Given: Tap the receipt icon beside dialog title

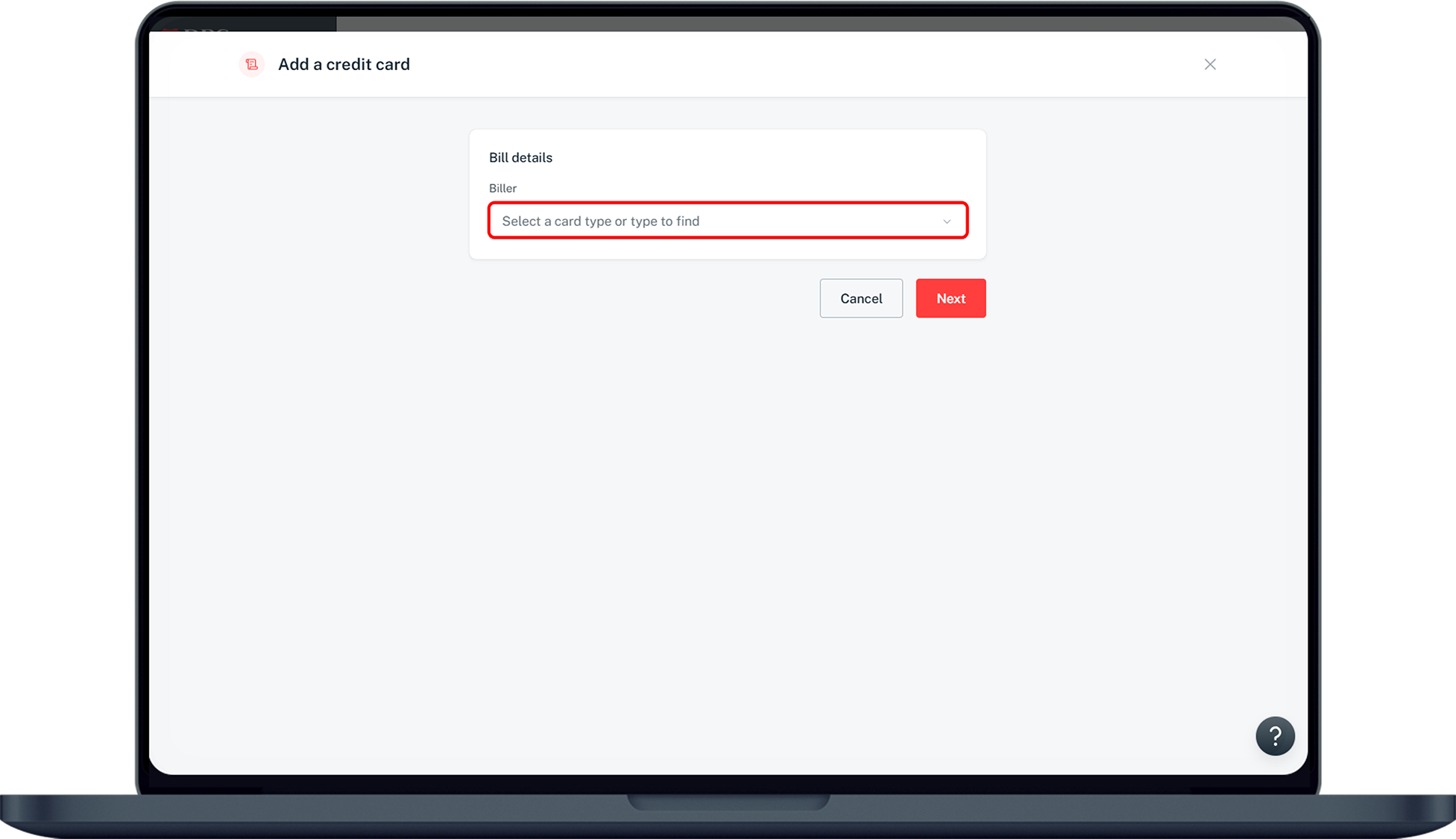Looking at the screenshot, I should pos(252,64).
